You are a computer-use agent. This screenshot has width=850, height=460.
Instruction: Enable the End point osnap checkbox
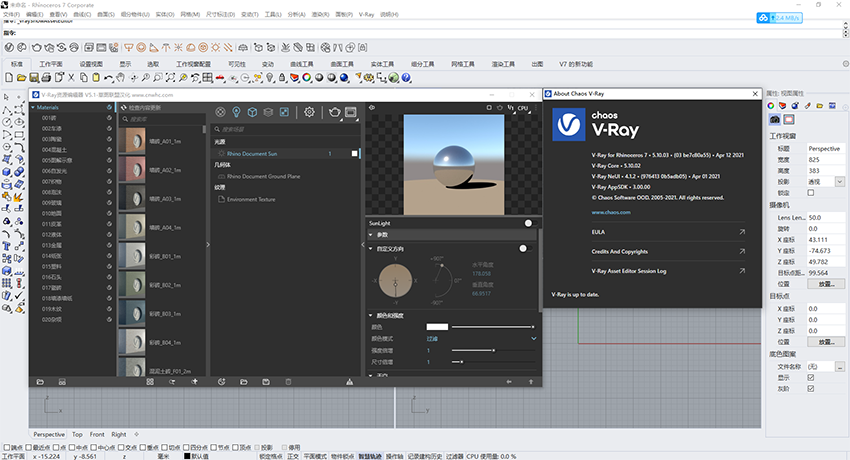pos(7,448)
